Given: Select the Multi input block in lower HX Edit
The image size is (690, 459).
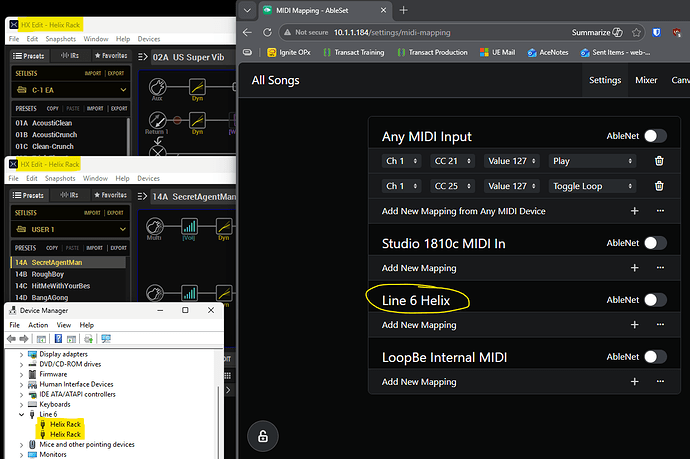Looking at the screenshot, I should click(x=154, y=227).
